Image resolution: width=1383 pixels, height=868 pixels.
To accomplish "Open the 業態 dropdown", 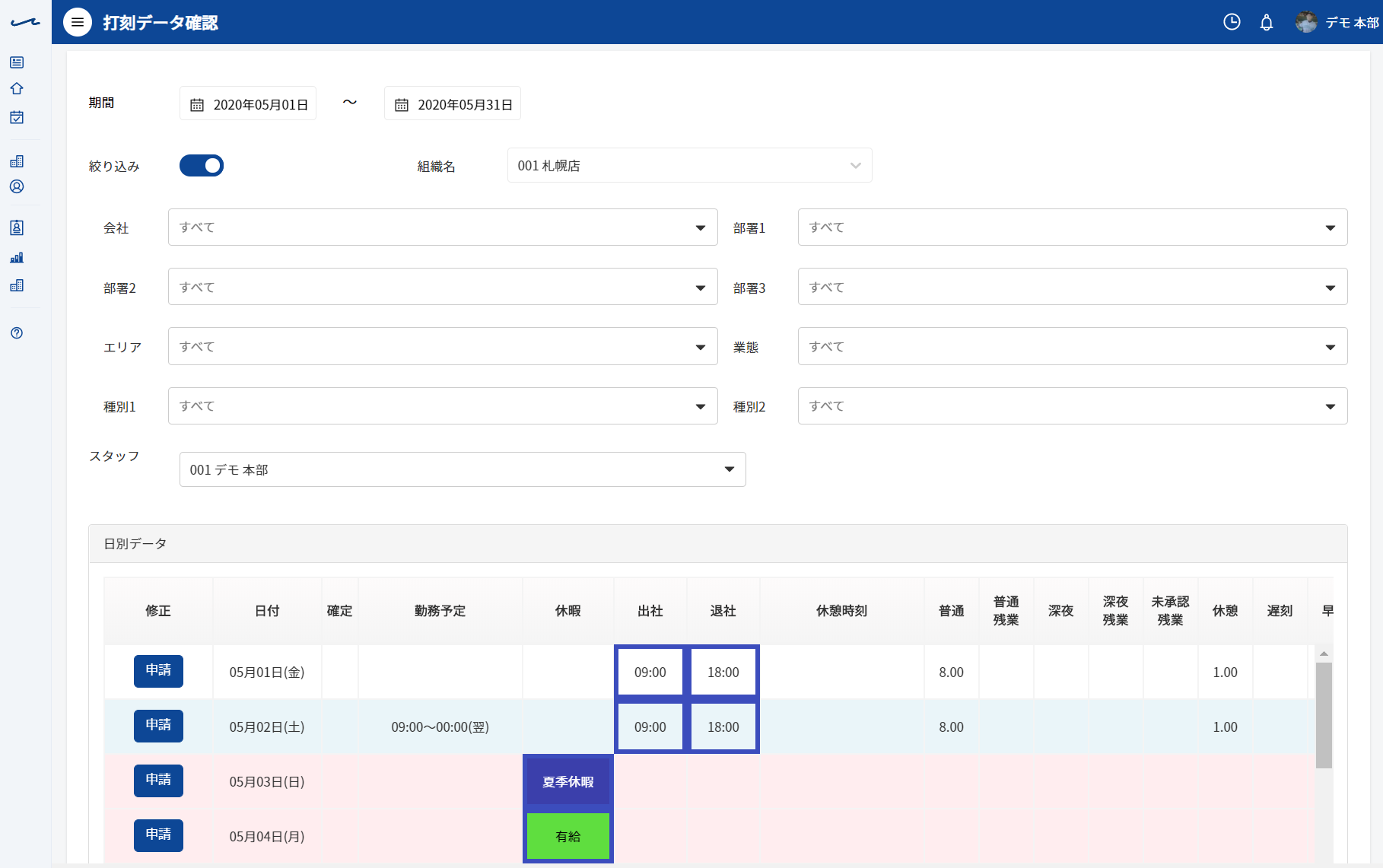I will tap(1073, 346).
